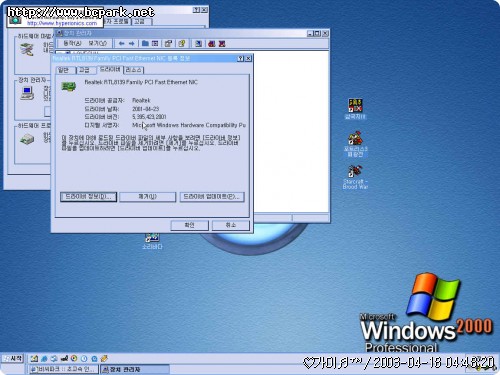
Task: Select the 포트리스 desktop icon
Action: (355, 144)
